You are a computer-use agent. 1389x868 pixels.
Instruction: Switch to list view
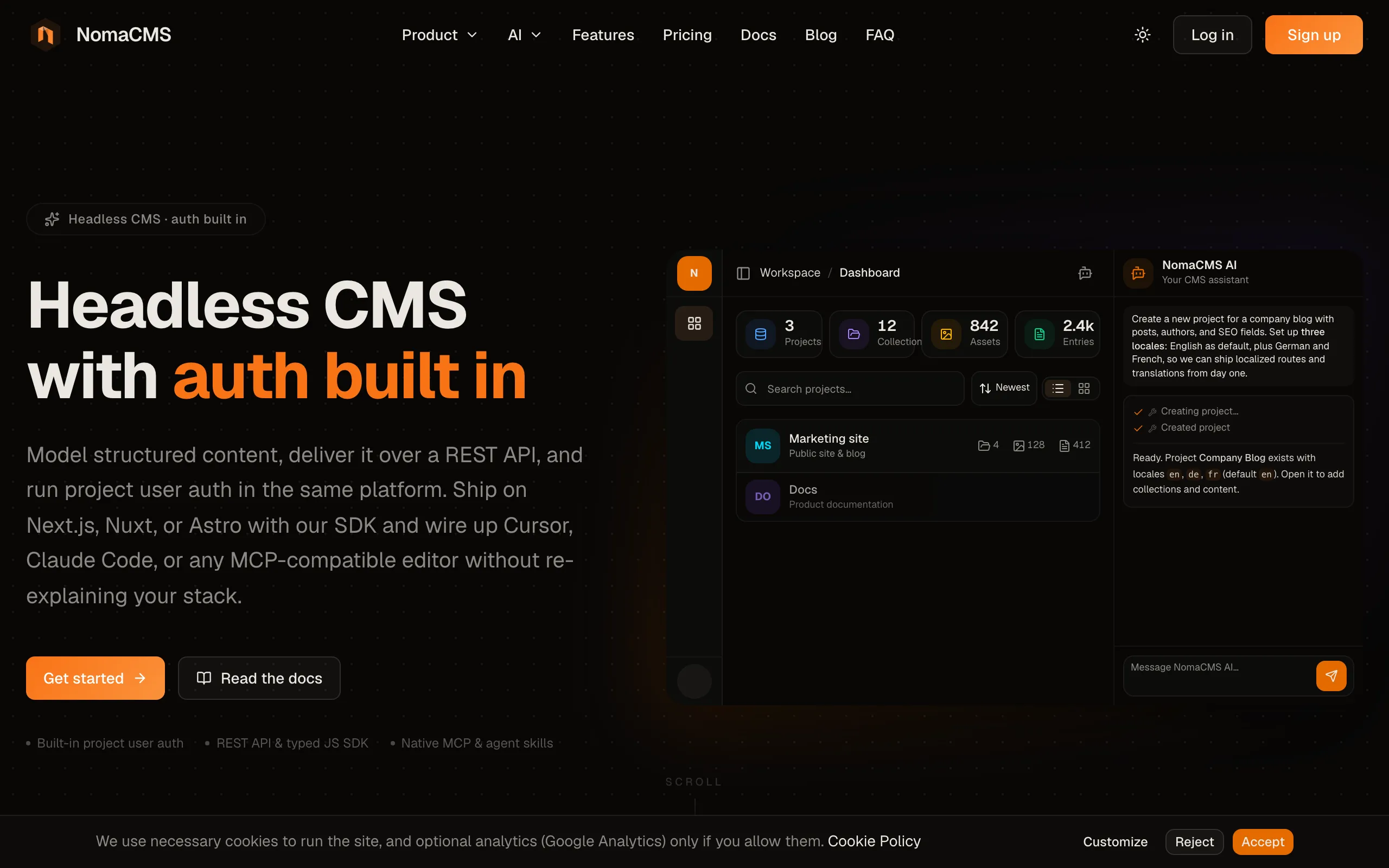click(x=1058, y=388)
